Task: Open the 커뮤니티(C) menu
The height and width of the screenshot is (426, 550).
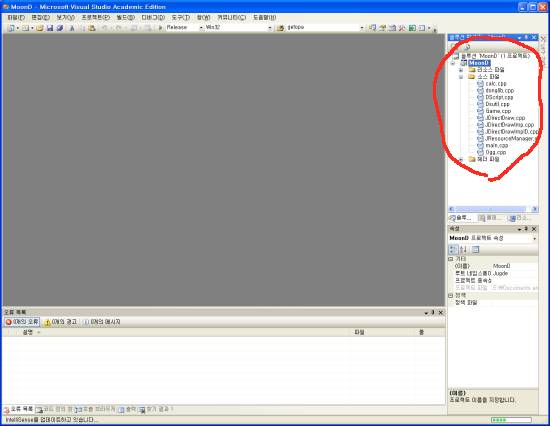Action: point(232,18)
